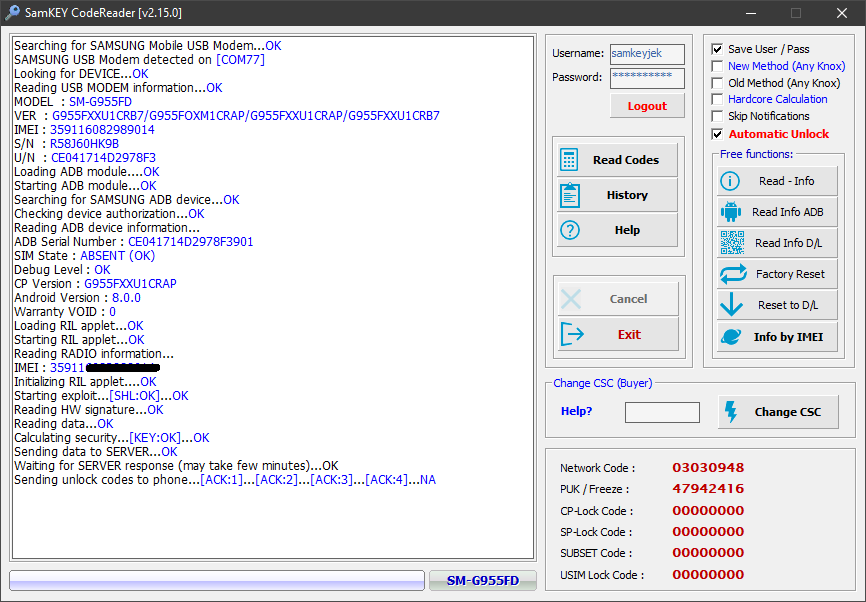The image size is (866, 602).
Task: Click the MODEL value SM-G955FD in log
Action: tap(101, 102)
